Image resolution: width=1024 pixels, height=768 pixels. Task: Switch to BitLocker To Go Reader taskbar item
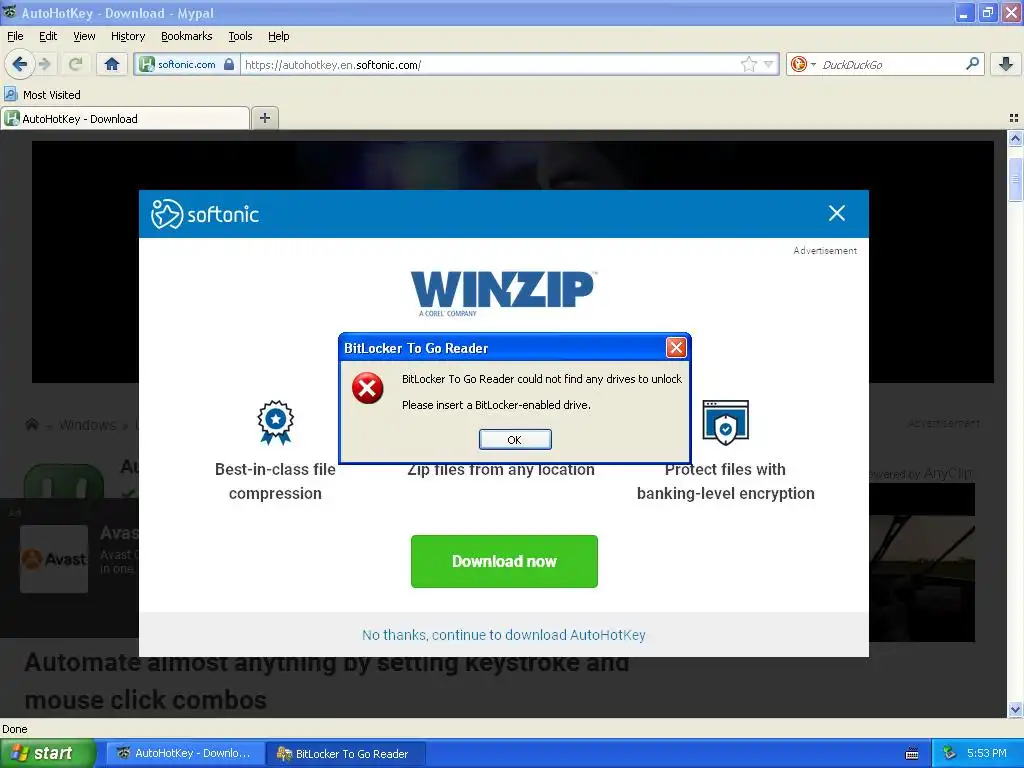coord(346,754)
